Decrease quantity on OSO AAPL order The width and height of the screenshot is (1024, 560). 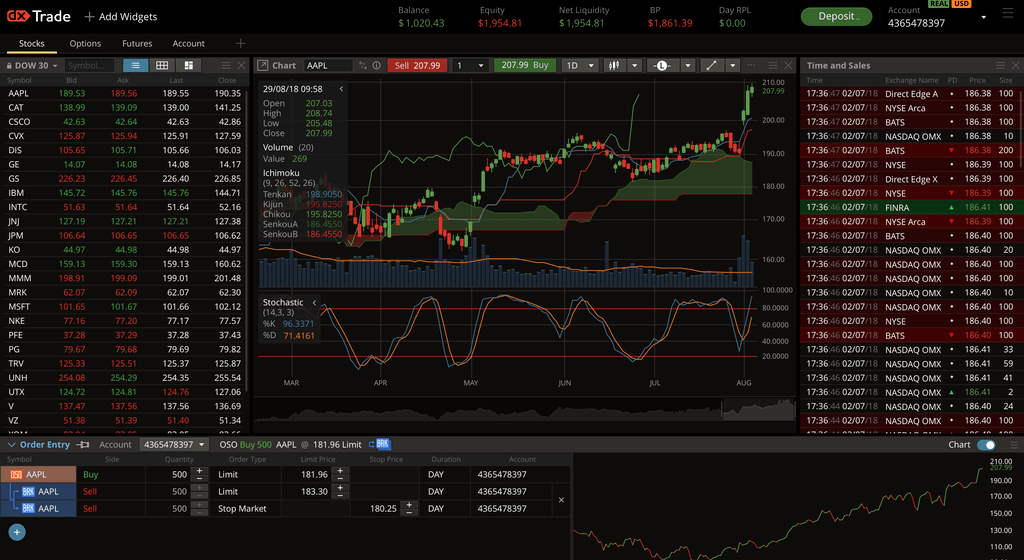click(x=199, y=478)
